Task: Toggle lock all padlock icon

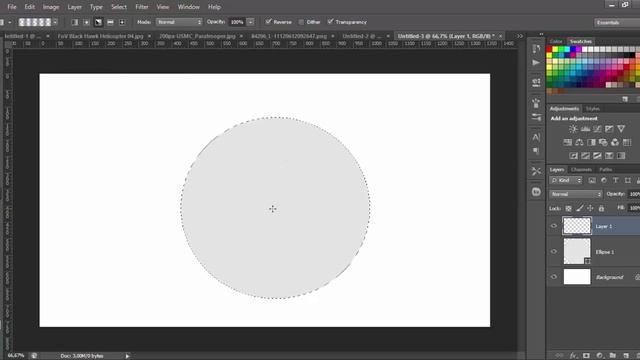Action: 601,209
